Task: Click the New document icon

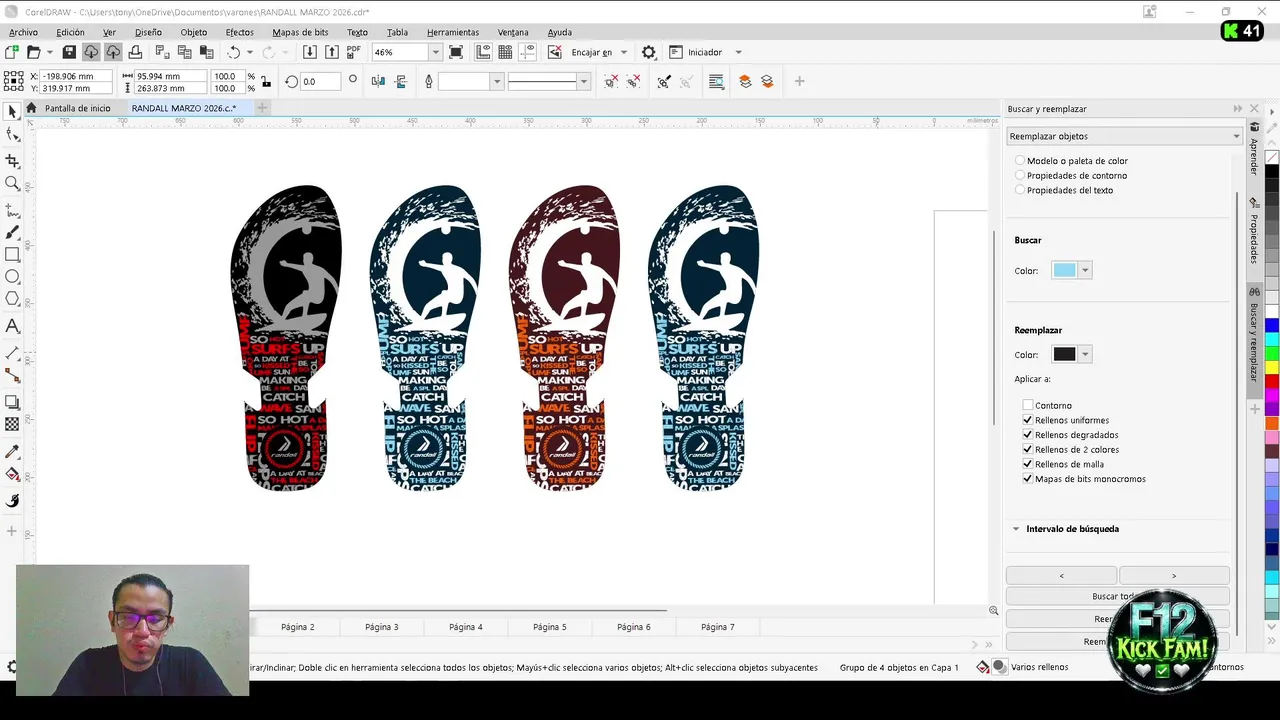Action: pos(12,52)
